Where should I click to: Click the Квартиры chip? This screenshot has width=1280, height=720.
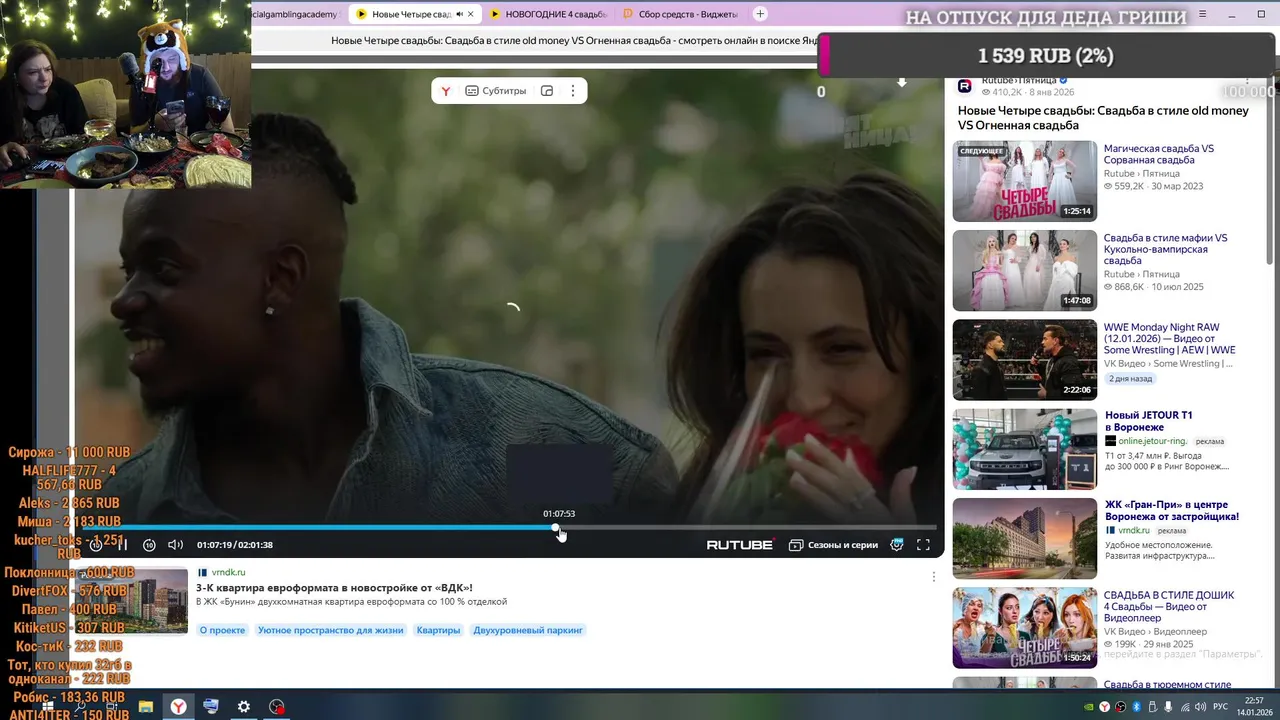(438, 630)
